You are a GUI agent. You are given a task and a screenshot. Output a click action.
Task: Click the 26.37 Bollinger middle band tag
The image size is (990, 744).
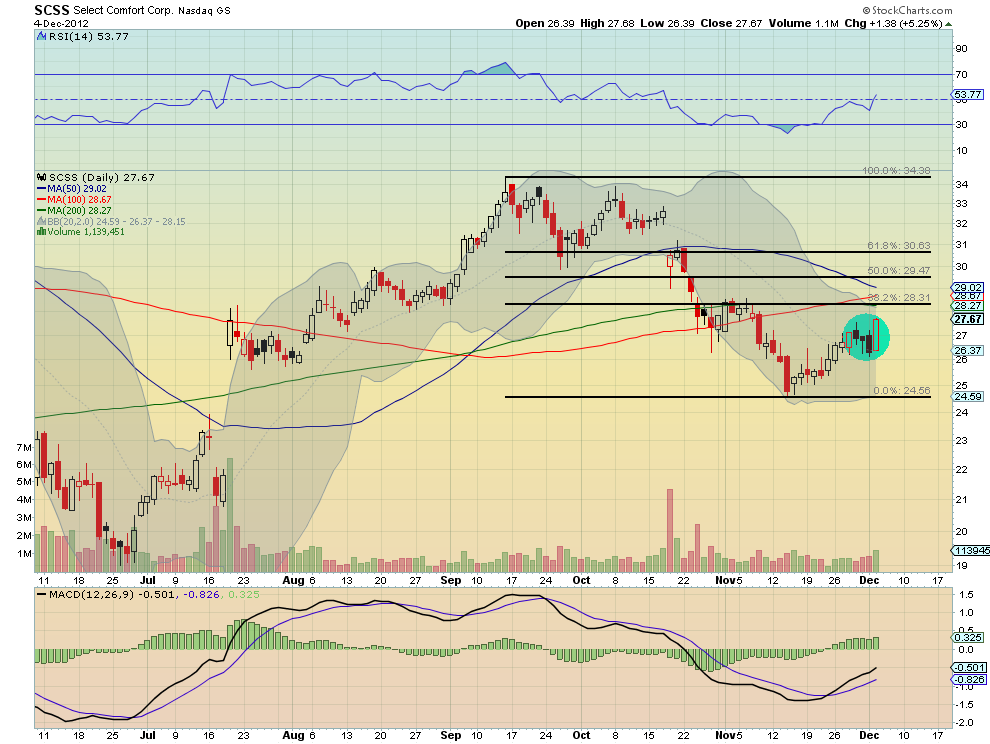pos(967,350)
